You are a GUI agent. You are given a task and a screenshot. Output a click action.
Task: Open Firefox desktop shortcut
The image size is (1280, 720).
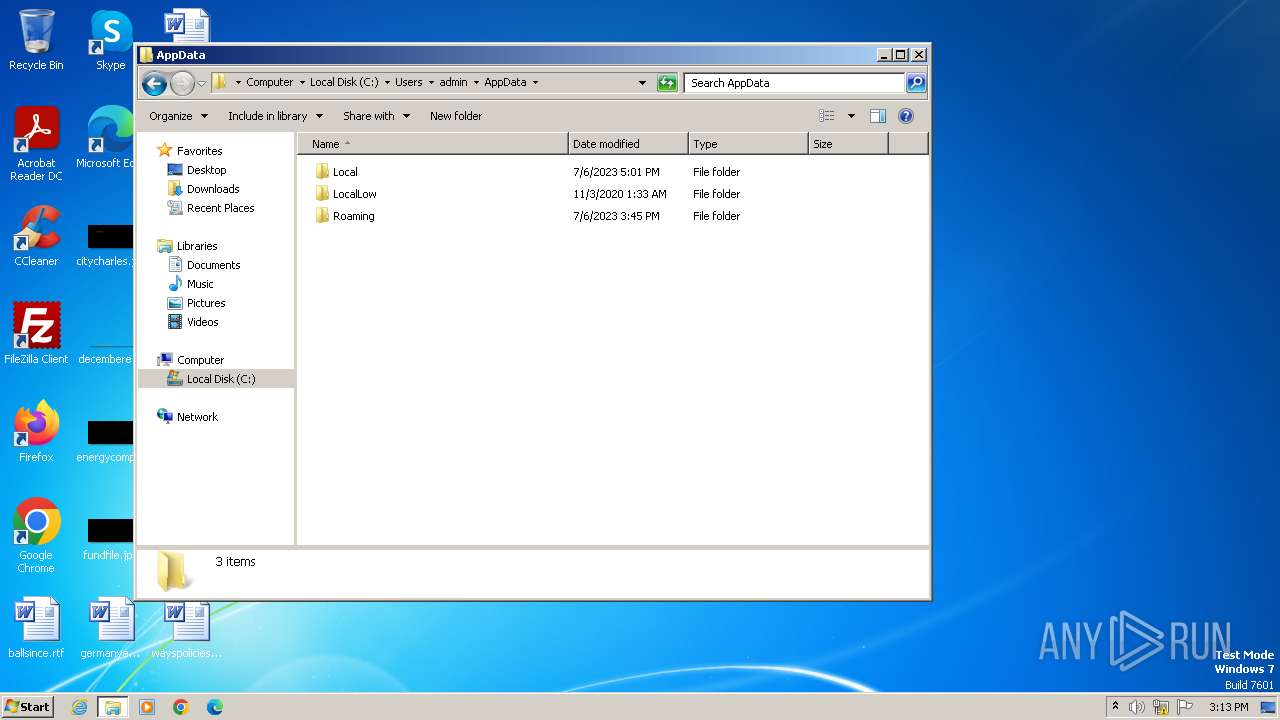point(36,431)
